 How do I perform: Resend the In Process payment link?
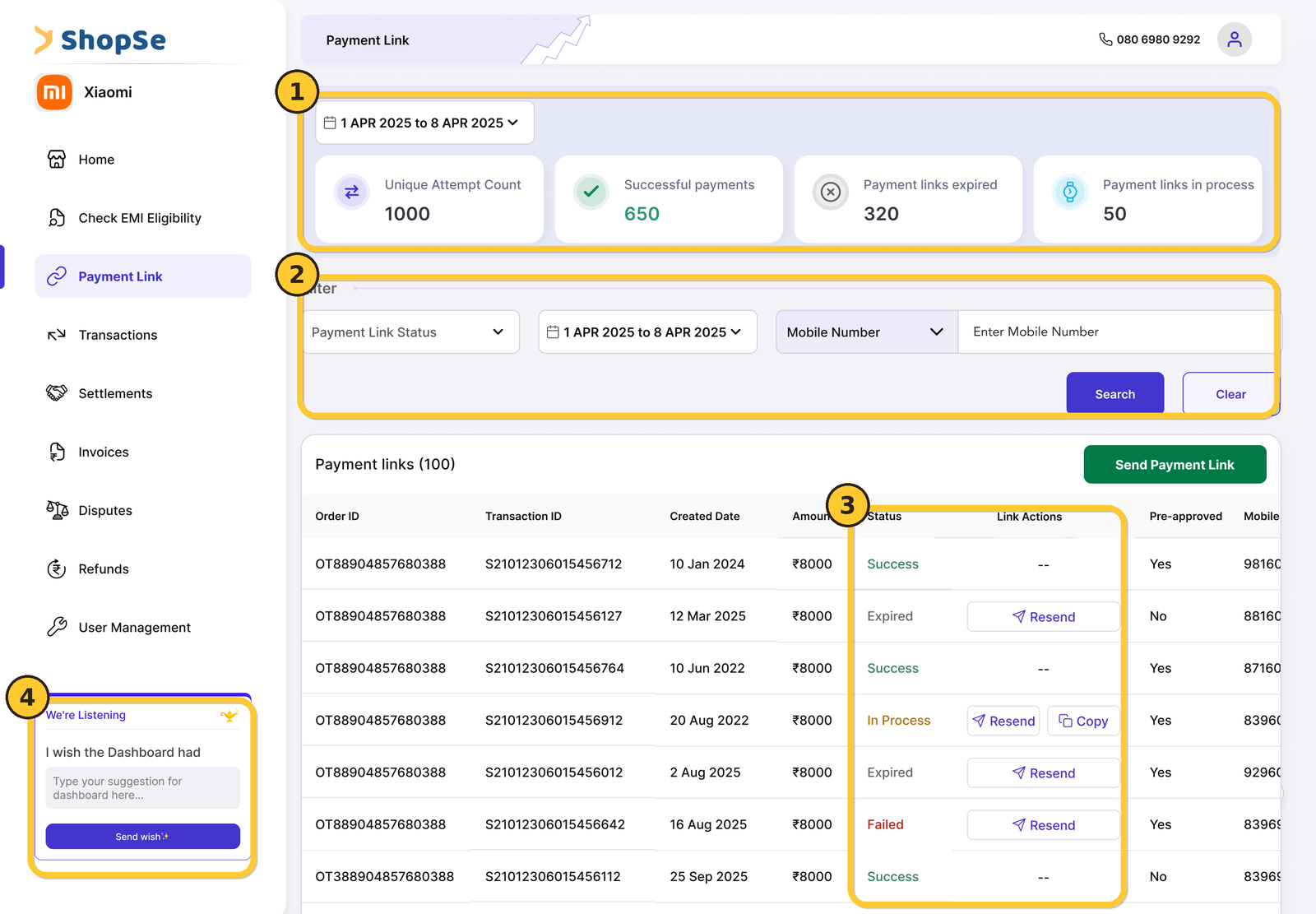pyautogui.click(x=1003, y=721)
